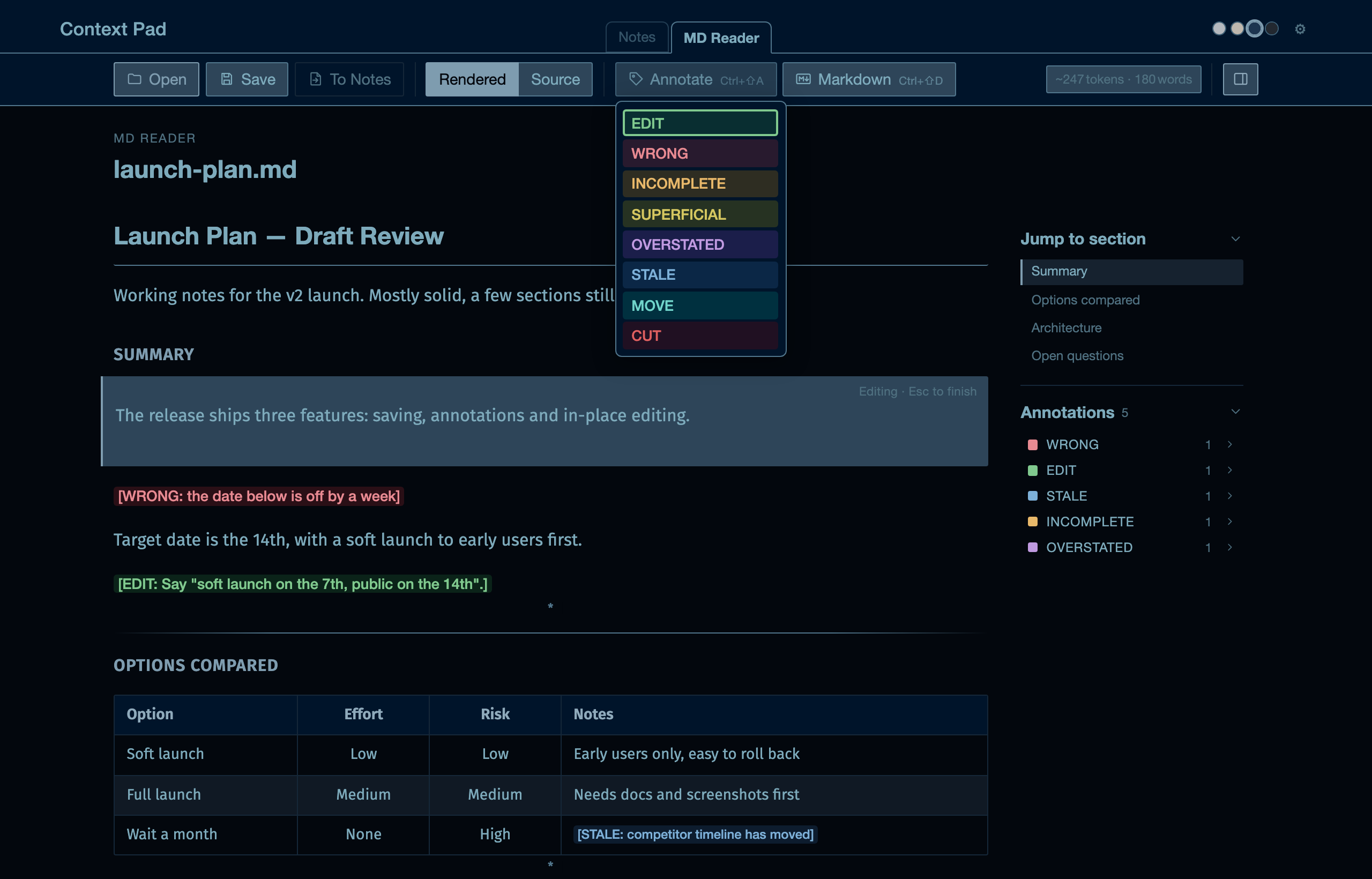Click the editing summary paragraph field
Image resolution: width=1372 pixels, height=879 pixels.
tap(545, 421)
